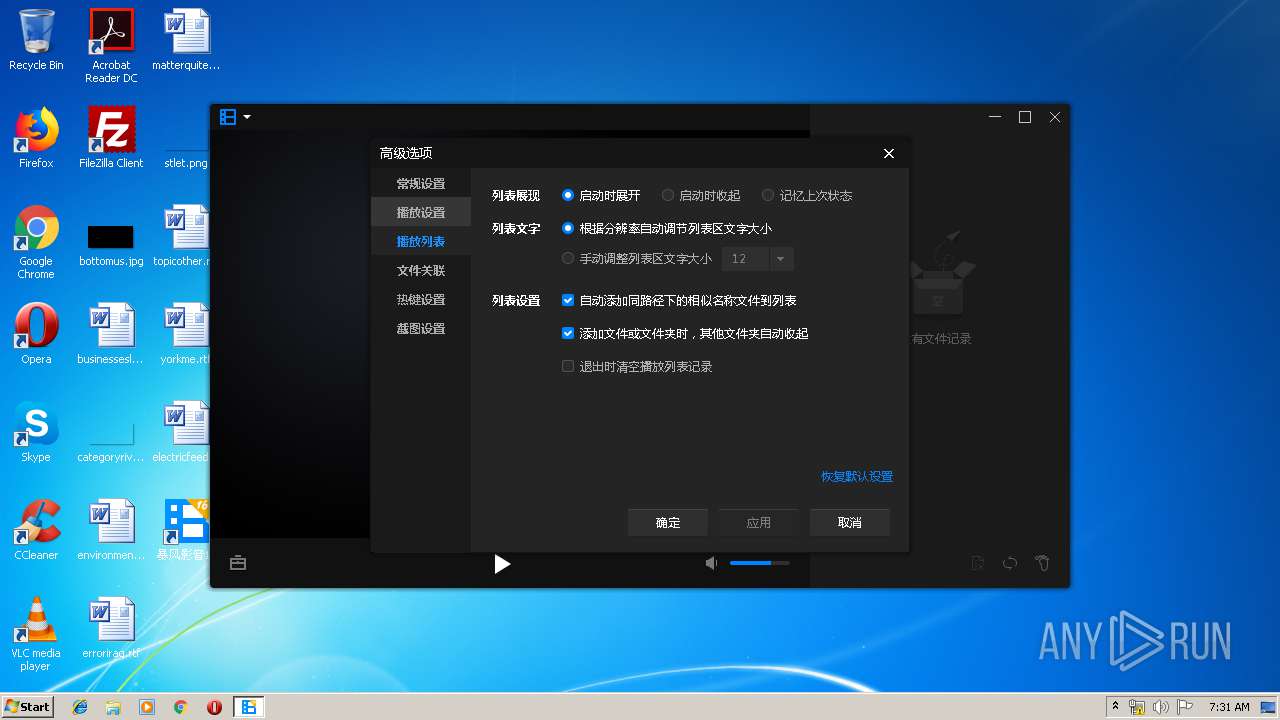Launch Google Chrome from the desktop
Image resolution: width=1280 pixels, height=720 pixels.
pos(36,243)
